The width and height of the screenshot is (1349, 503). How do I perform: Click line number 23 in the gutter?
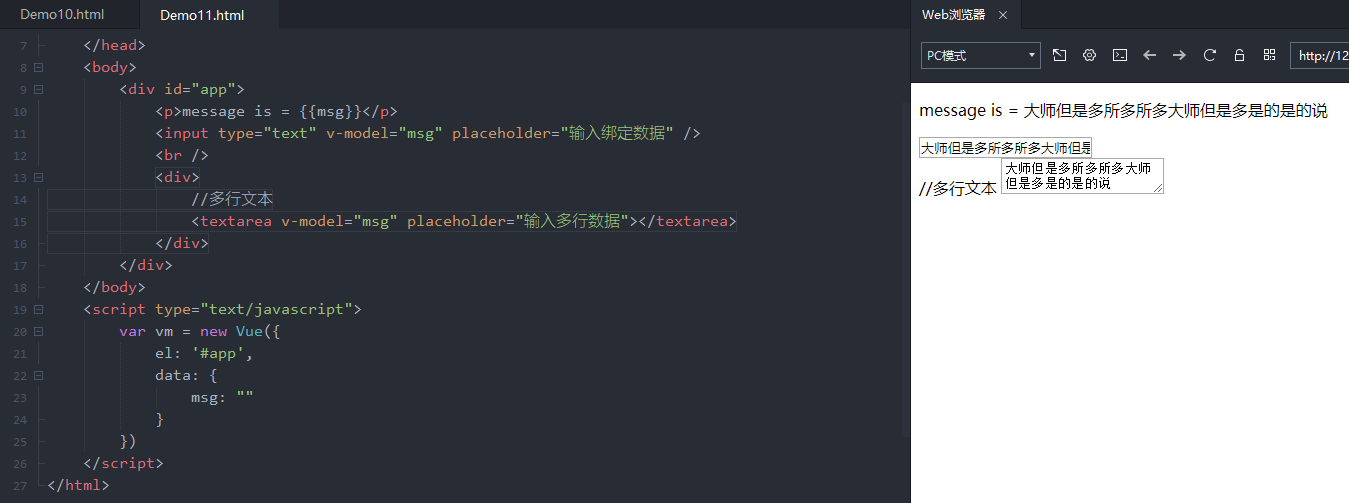(21, 397)
